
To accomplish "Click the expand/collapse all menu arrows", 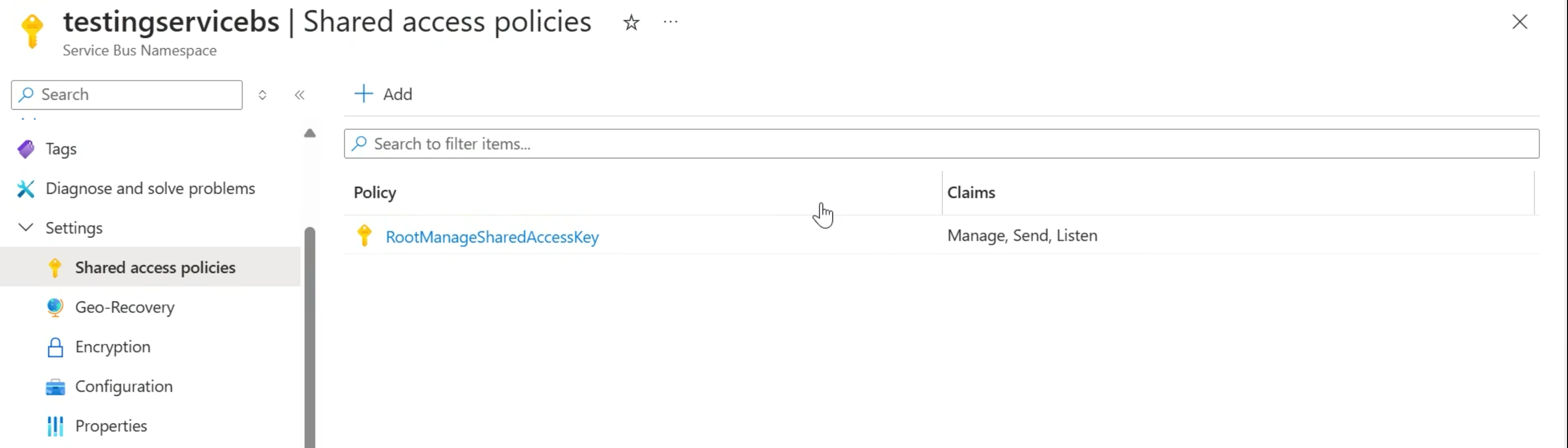I will [263, 95].
